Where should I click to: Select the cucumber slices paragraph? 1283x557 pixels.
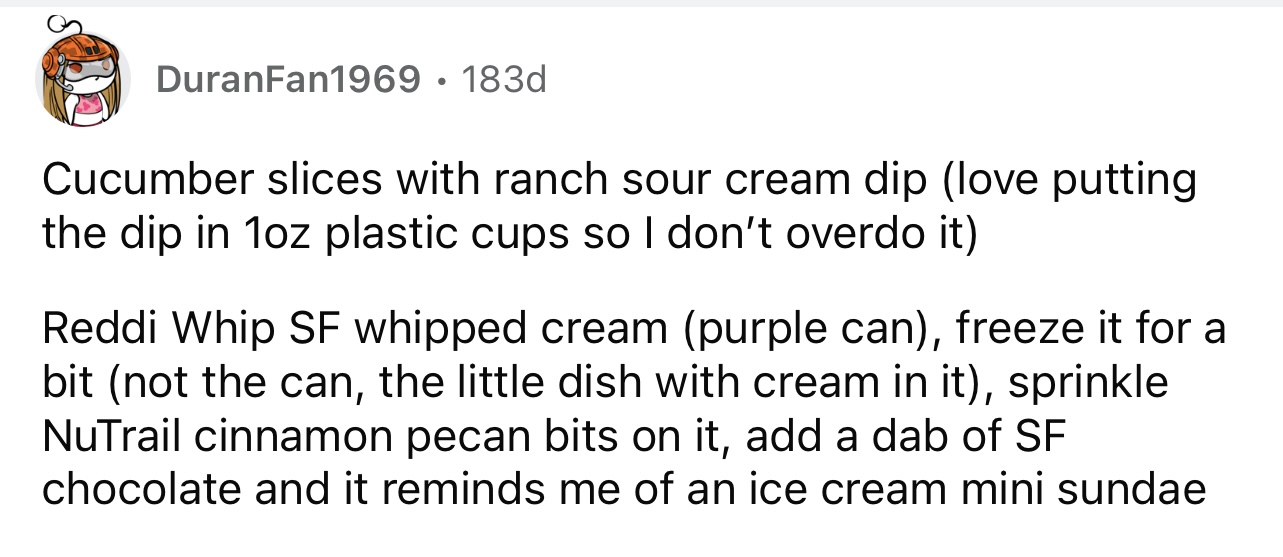coord(619,206)
